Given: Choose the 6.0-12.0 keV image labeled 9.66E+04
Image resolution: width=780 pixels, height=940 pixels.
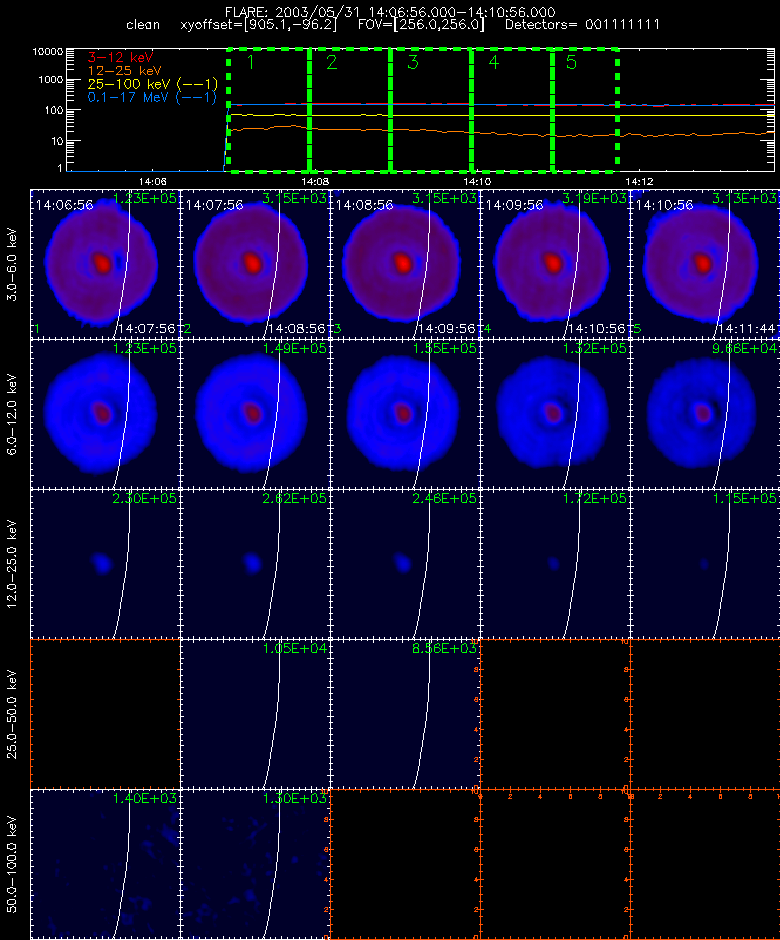Looking at the screenshot, I should pyautogui.click(x=704, y=414).
